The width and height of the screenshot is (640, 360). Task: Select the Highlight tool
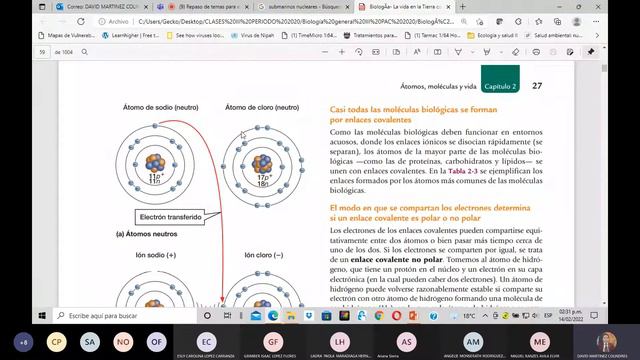487,52
